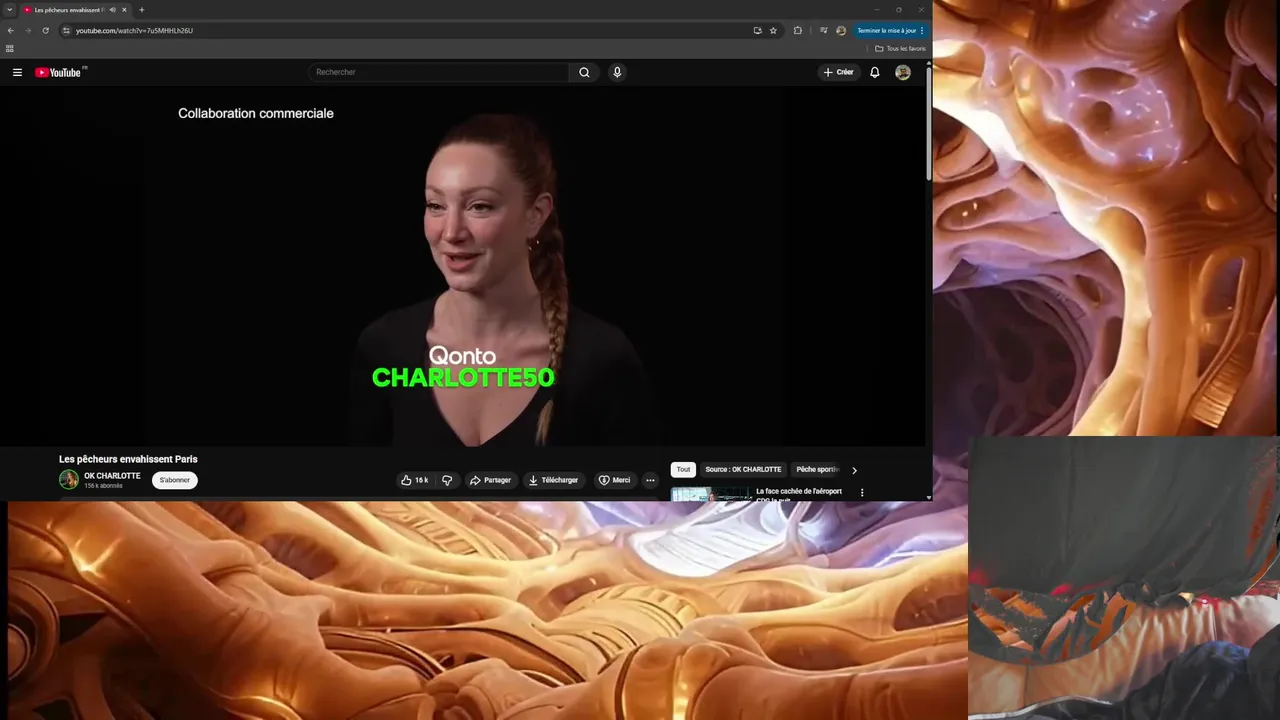
Task: Click Terminer la mise à jour button
Action: pos(890,31)
